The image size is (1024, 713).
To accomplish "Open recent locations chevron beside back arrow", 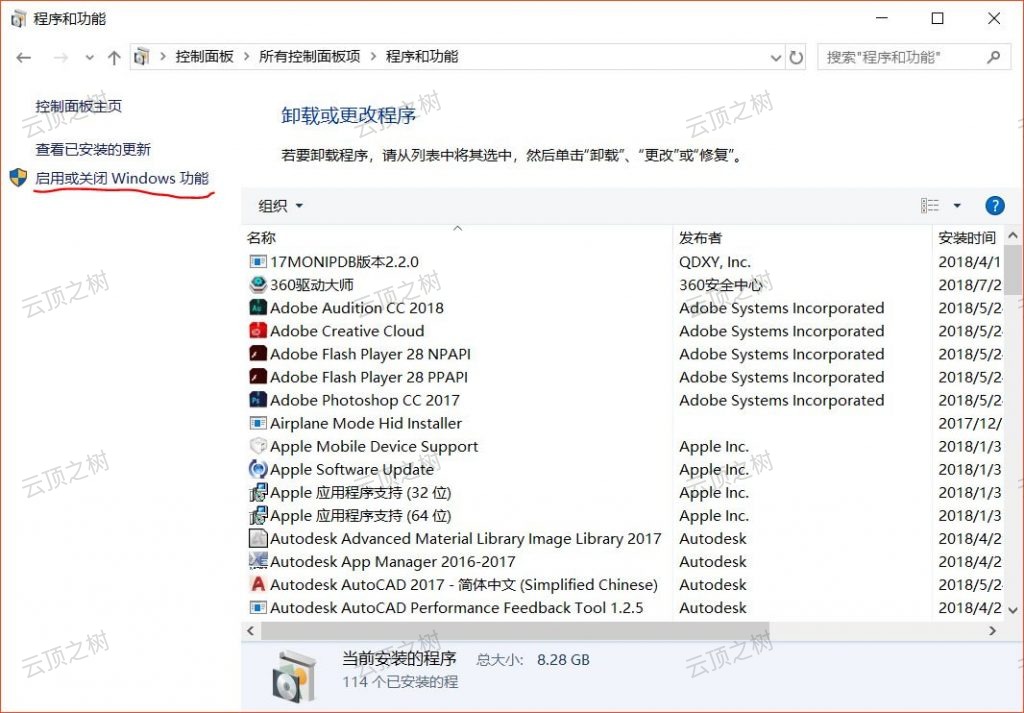I will pos(89,57).
